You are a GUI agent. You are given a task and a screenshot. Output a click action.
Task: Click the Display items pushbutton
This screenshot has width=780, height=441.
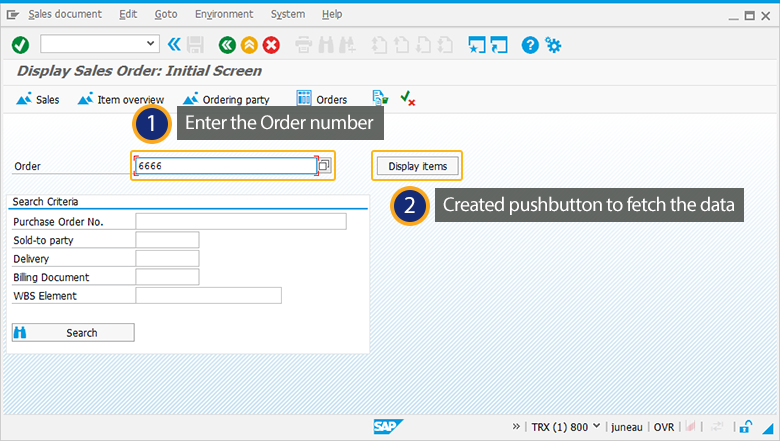click(417, 166)
